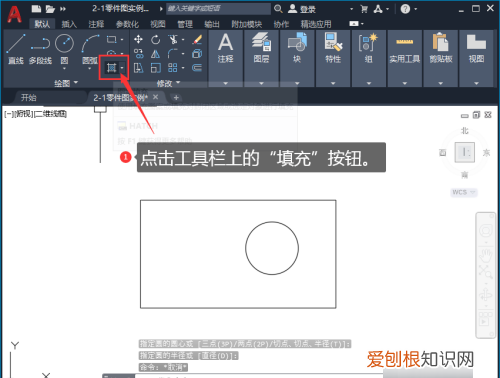Click the zoom extents navigation icon
This screenshot has height=378, width=500.
[486, 272]
